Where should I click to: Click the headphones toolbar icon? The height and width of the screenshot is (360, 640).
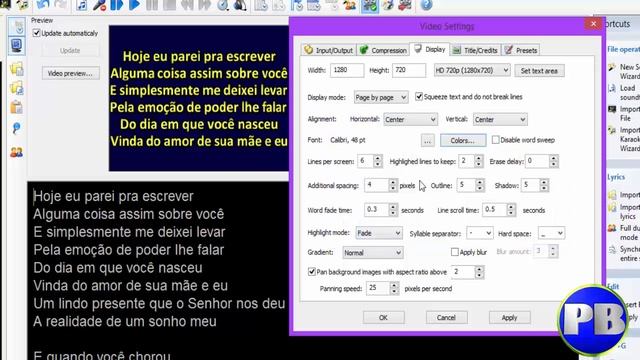tap(240, 5)
